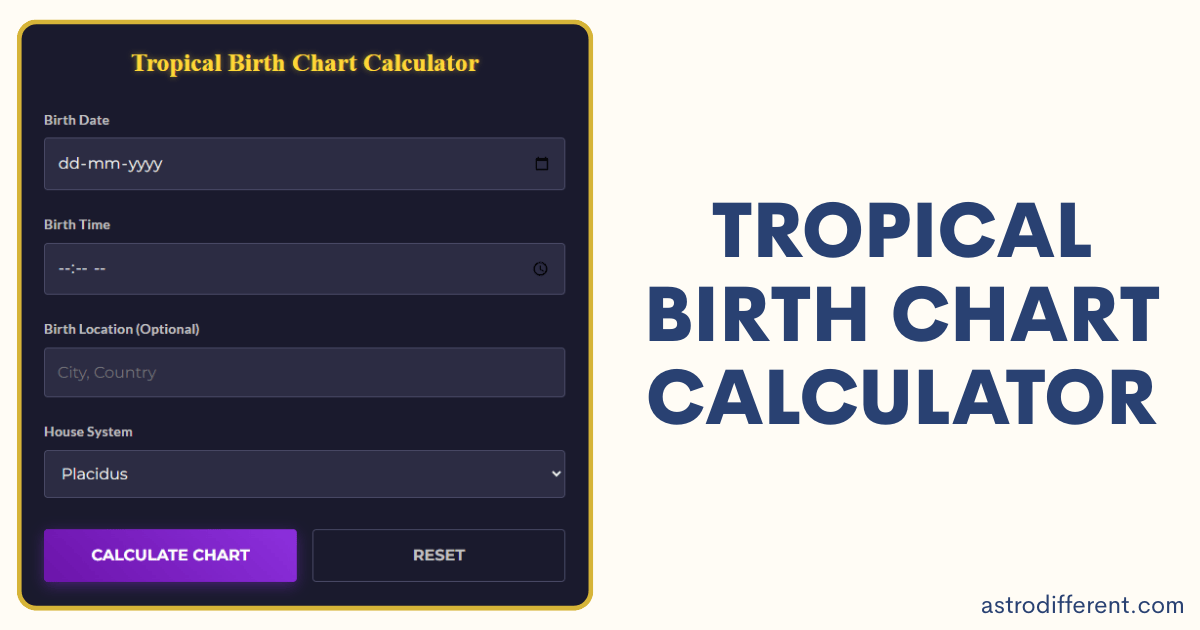This screenshot has height=630, width=1200.
Task: Focus the City, Country location field
Action: tap(304, 372)
